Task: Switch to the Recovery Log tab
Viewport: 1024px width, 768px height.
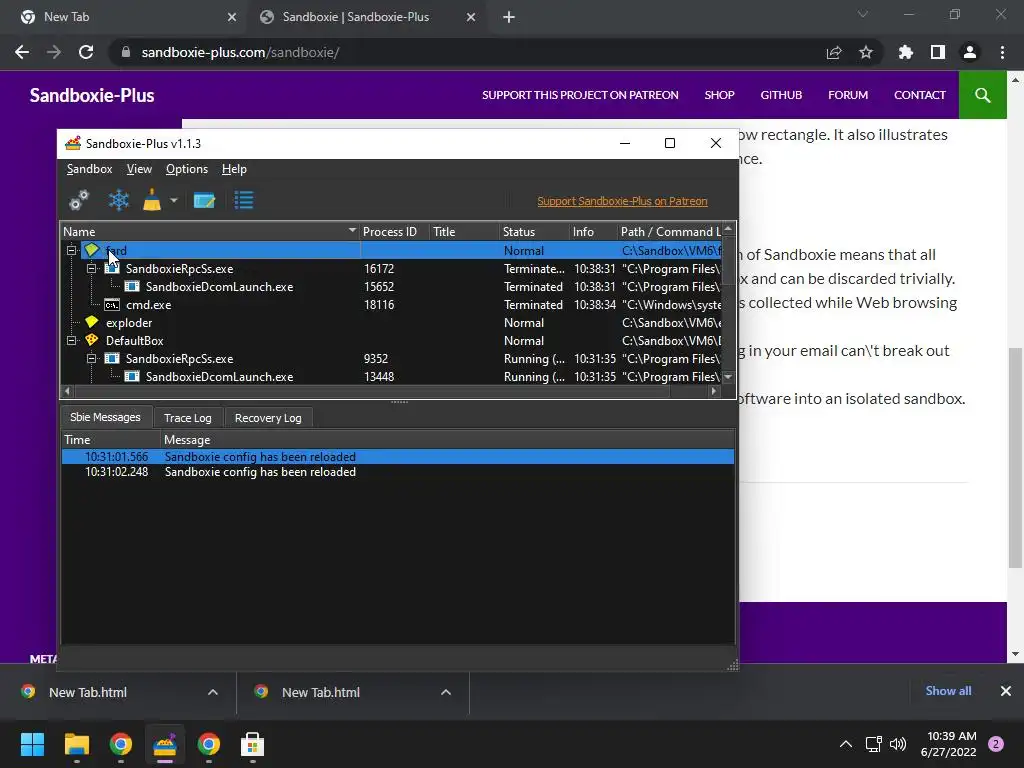Action: 268,418
